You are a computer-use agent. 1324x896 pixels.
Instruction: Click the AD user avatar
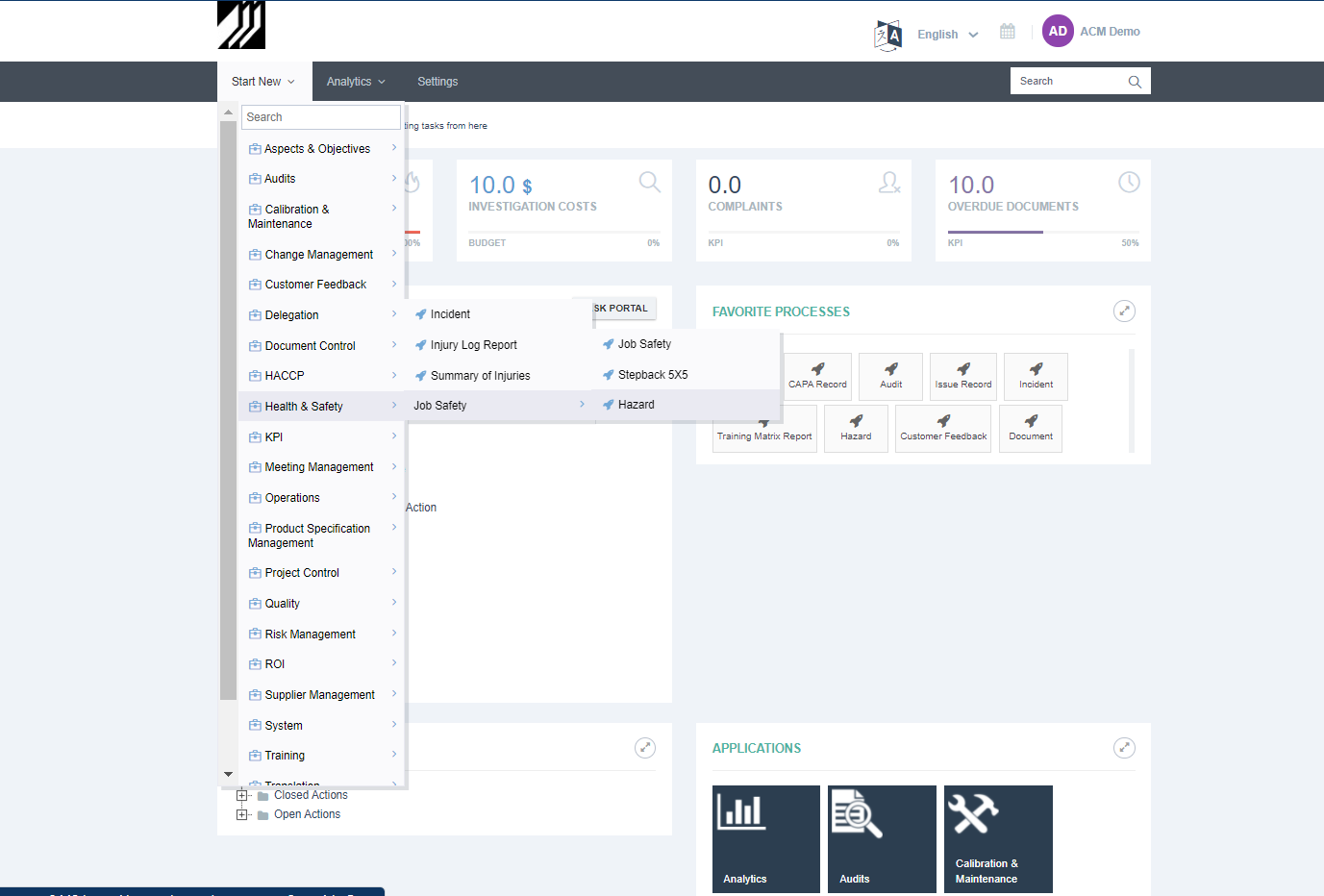pos(1058,31)
